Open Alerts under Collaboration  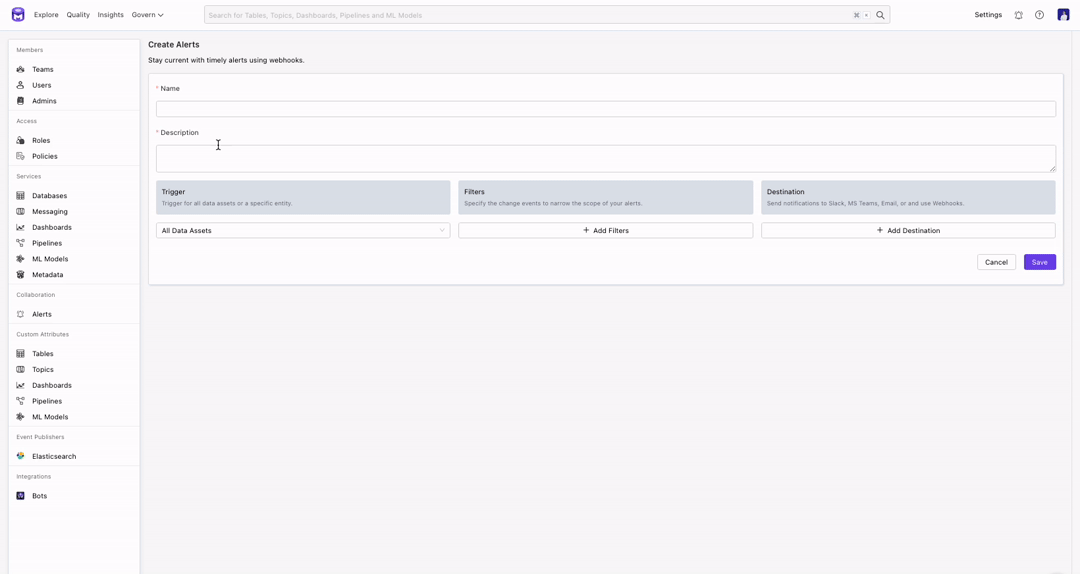(x=41, y=314)
